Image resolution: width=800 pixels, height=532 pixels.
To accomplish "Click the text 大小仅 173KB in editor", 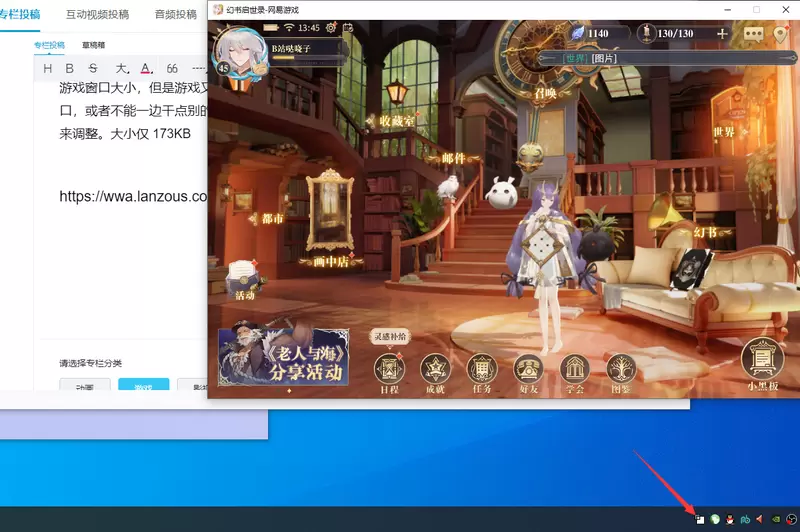I will pos(151,134).
